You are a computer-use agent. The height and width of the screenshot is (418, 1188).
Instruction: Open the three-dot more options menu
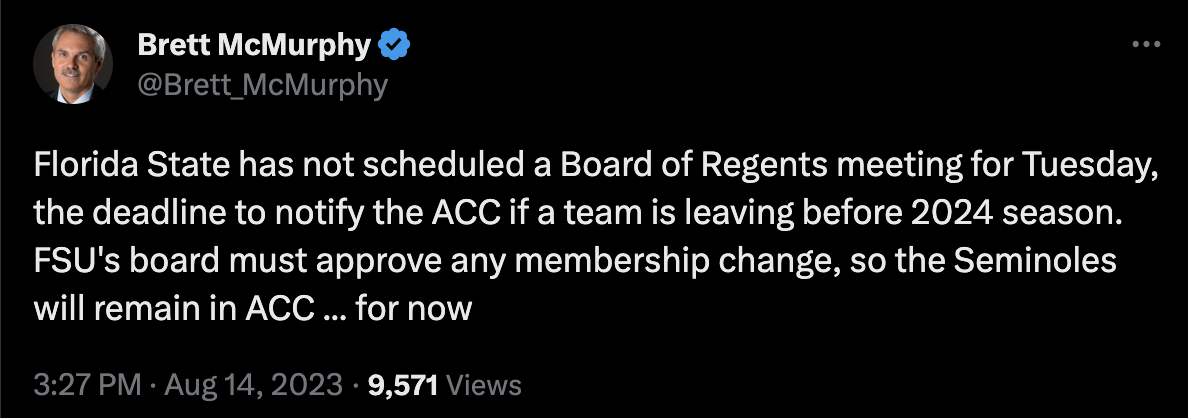(x=1146, y=45)
